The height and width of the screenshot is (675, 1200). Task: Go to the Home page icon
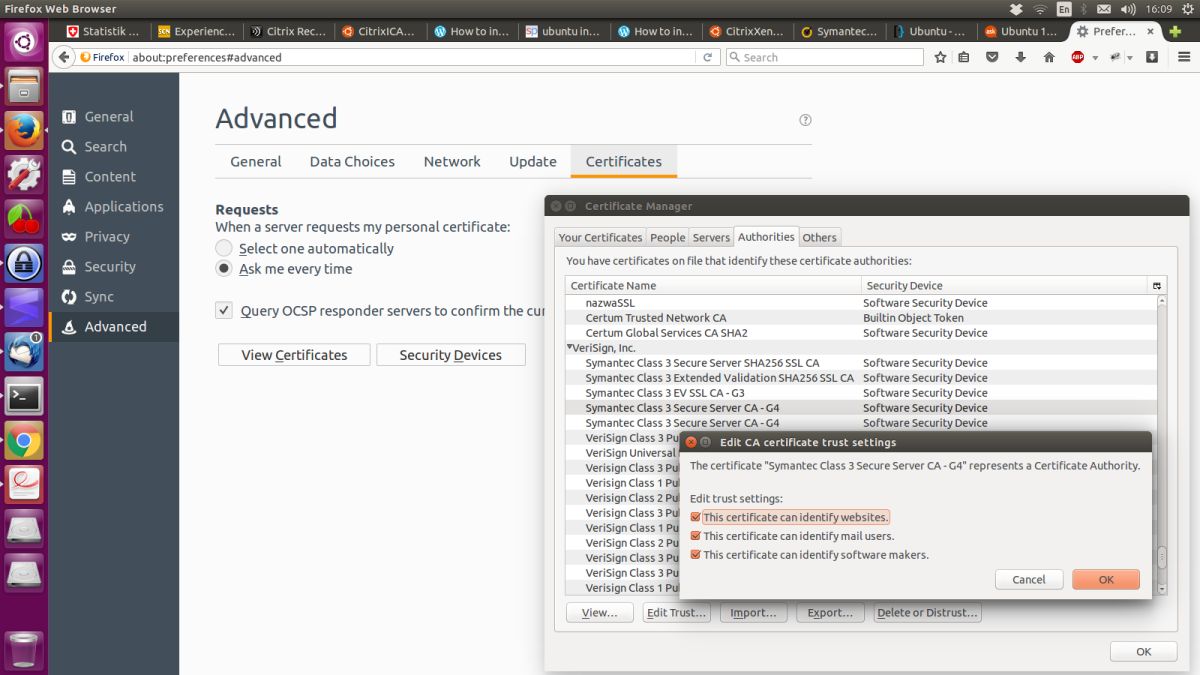pyautogui.click(x=1049, y=57)
